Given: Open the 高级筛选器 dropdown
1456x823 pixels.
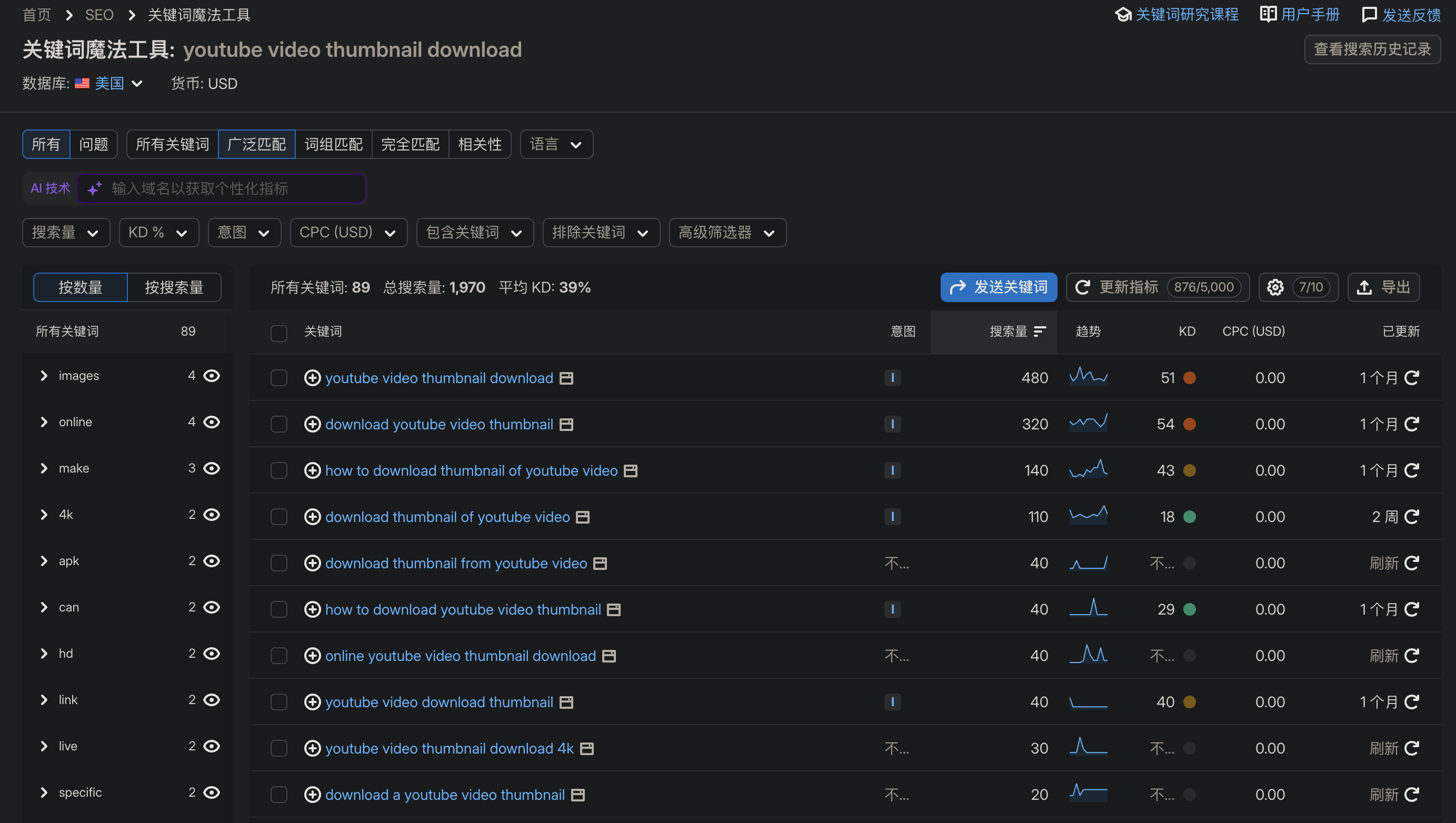Looking at the screenshot, I should coord(727,232).
